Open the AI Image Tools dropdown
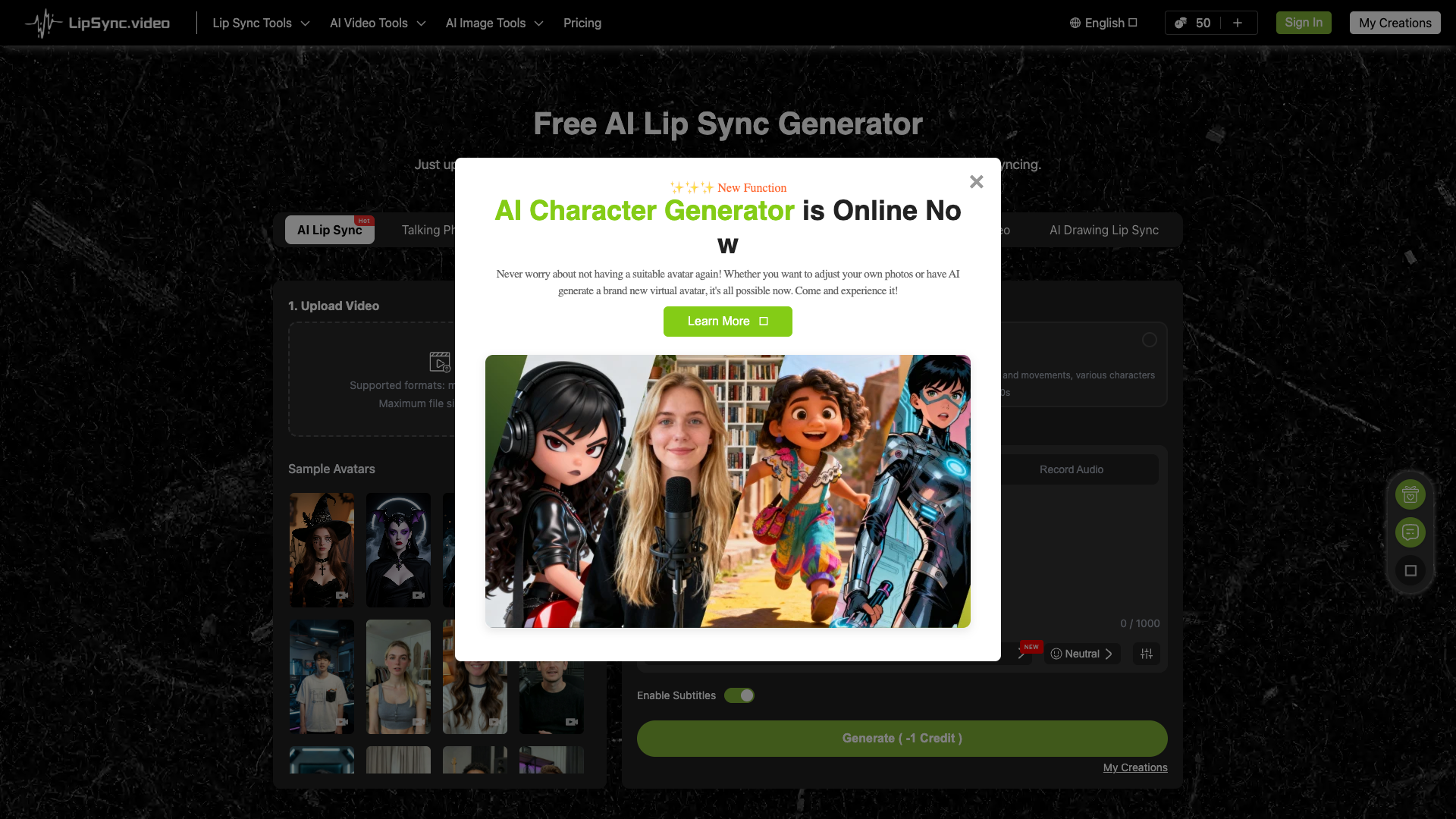The width and height of the screenshot is (1456, 819). (494, 23)
